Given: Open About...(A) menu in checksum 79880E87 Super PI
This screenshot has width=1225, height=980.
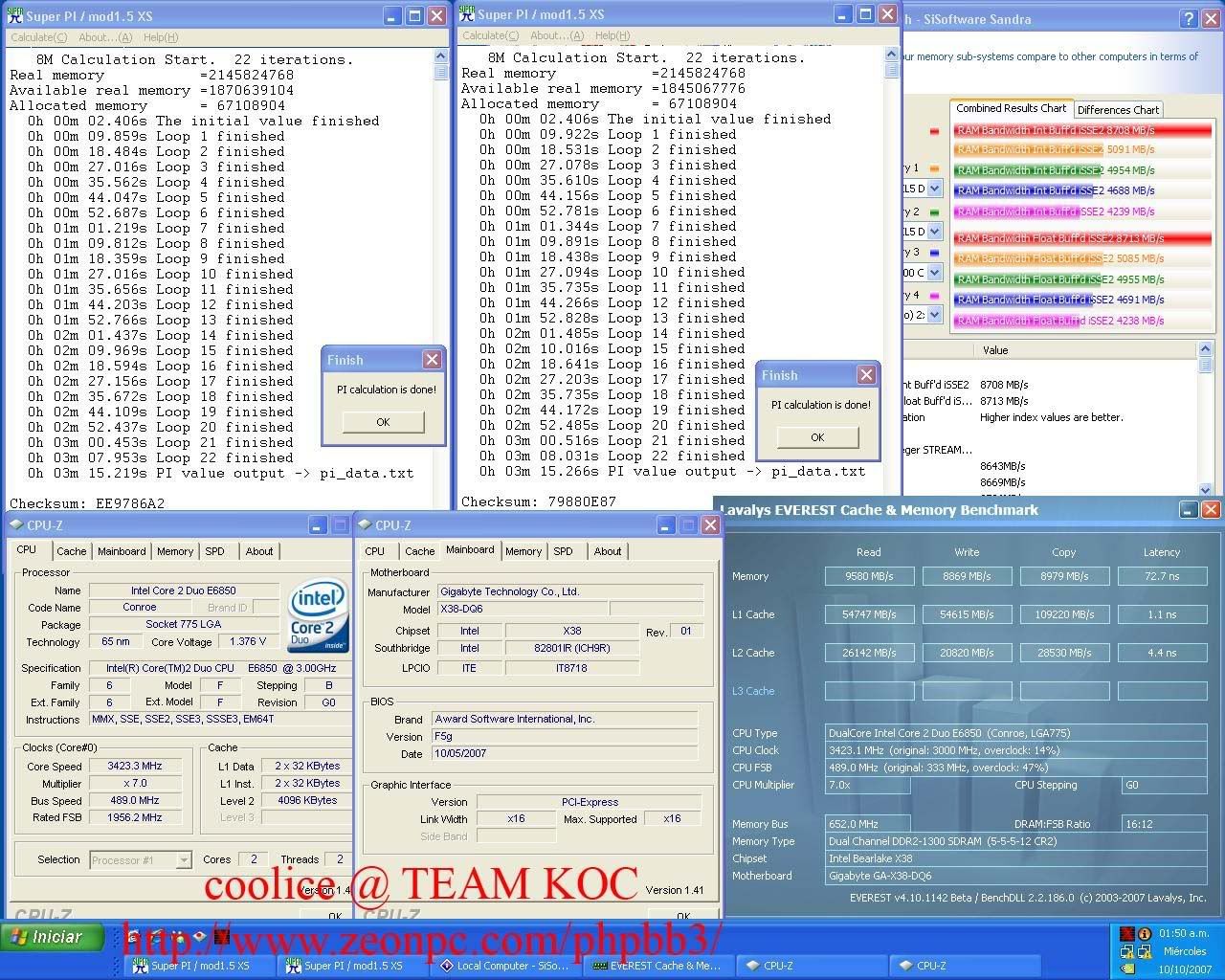Looking at the screenshot, I should [557, 35].
